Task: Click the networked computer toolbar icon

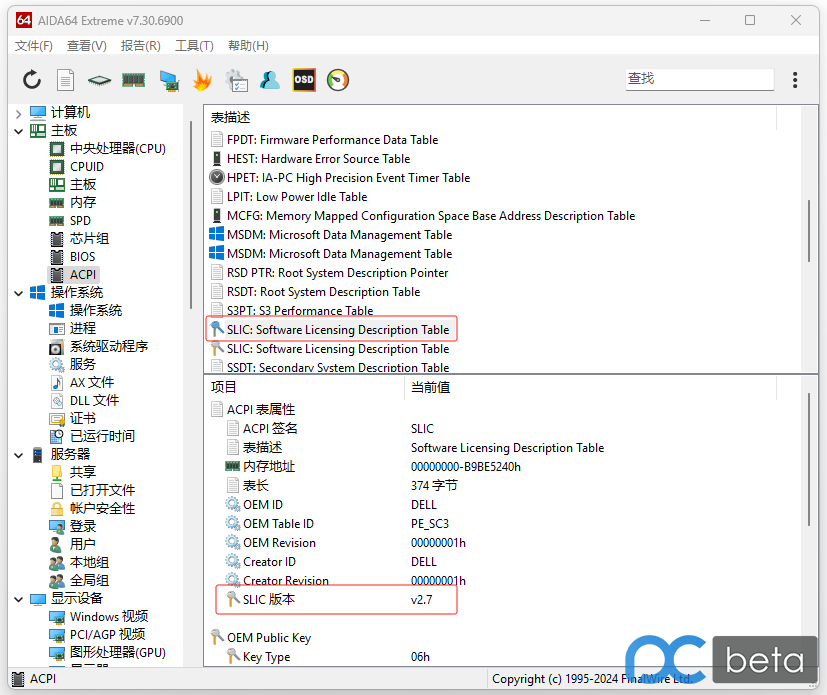Action: coord(169,81)
